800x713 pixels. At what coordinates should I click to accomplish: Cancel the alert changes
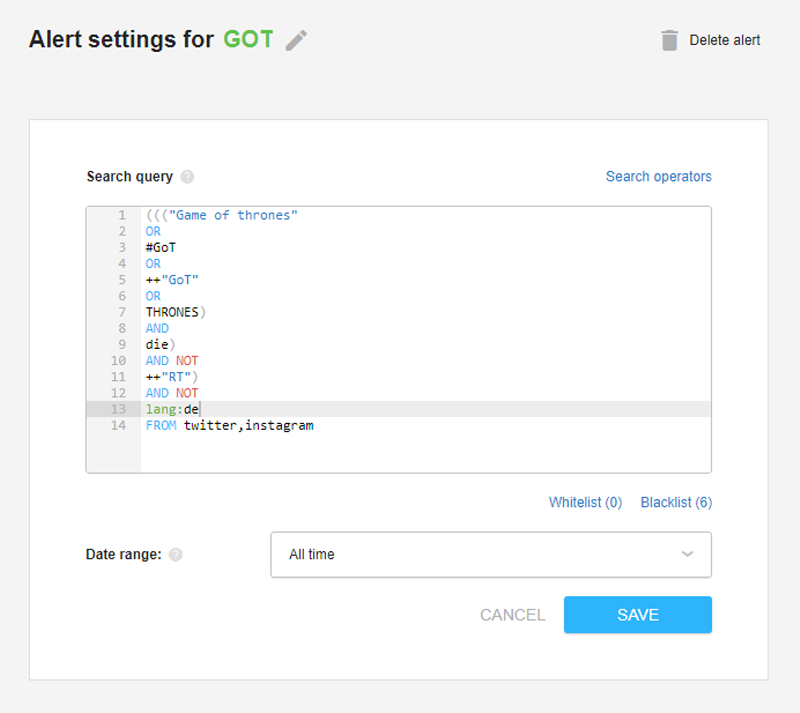[x=512, y=615]
